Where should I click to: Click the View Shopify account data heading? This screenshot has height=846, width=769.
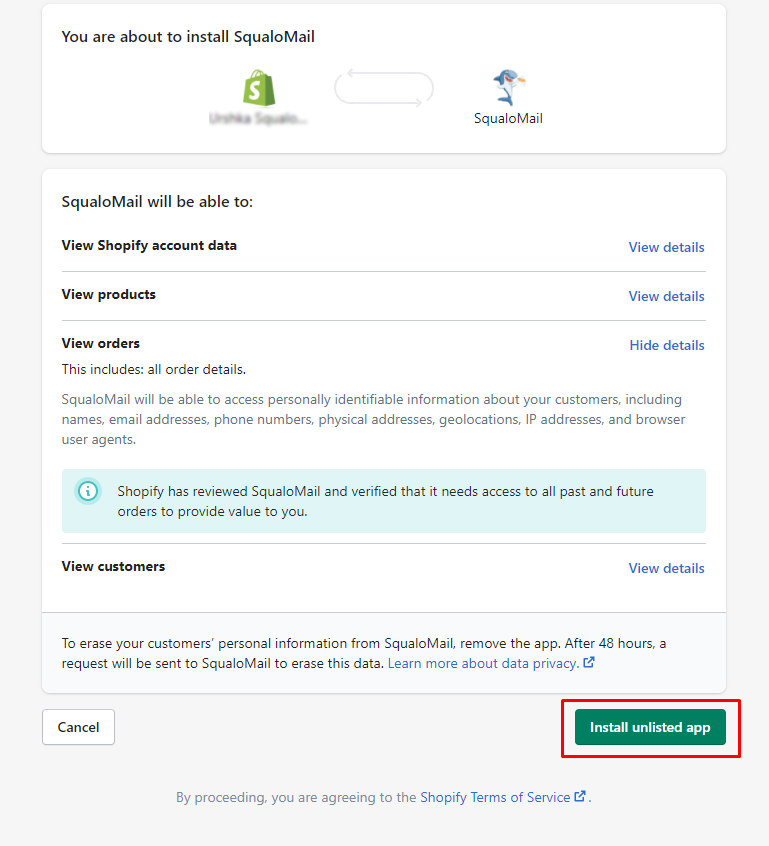149,245
